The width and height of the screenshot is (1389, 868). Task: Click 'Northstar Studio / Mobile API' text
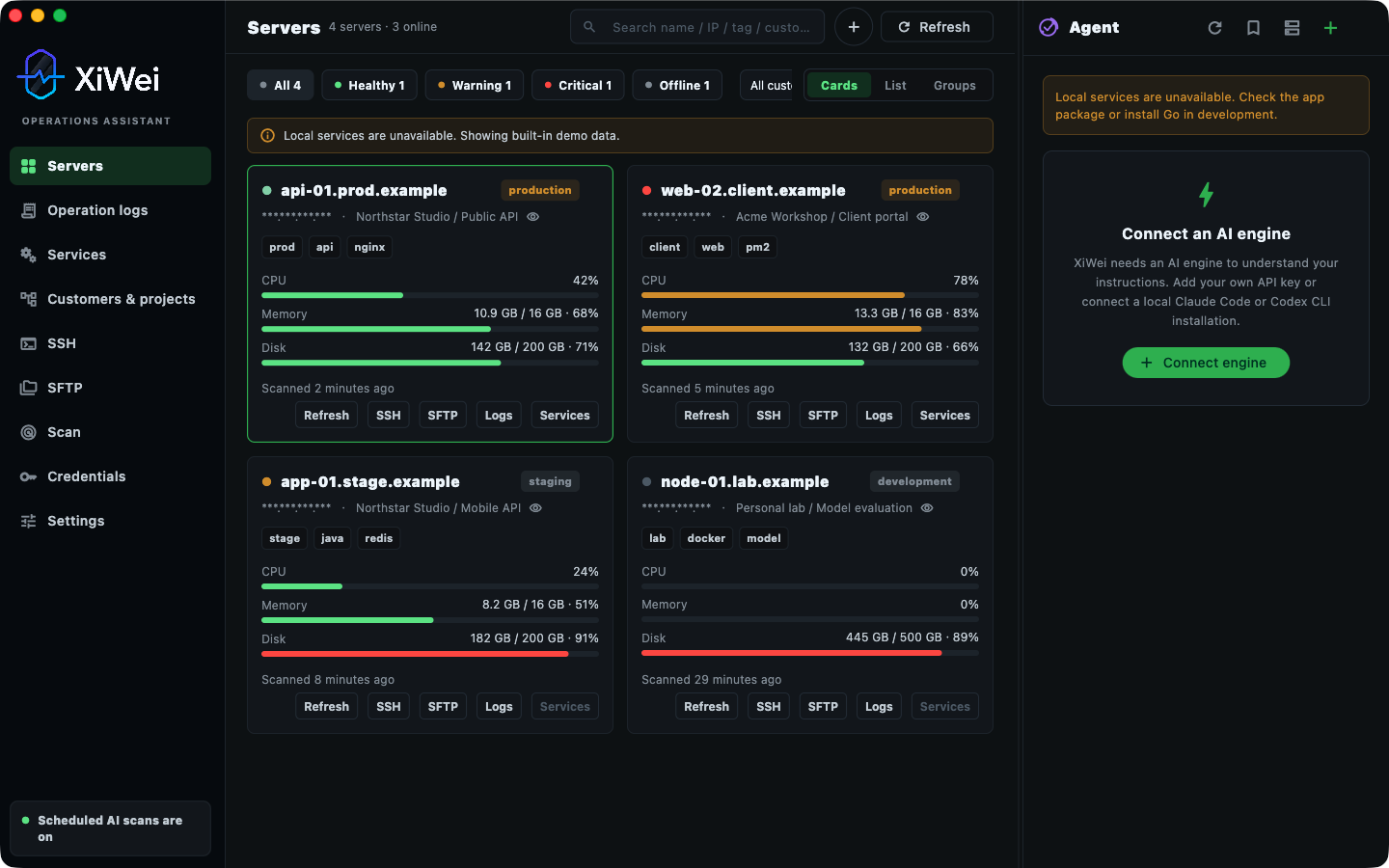point(438,508)
